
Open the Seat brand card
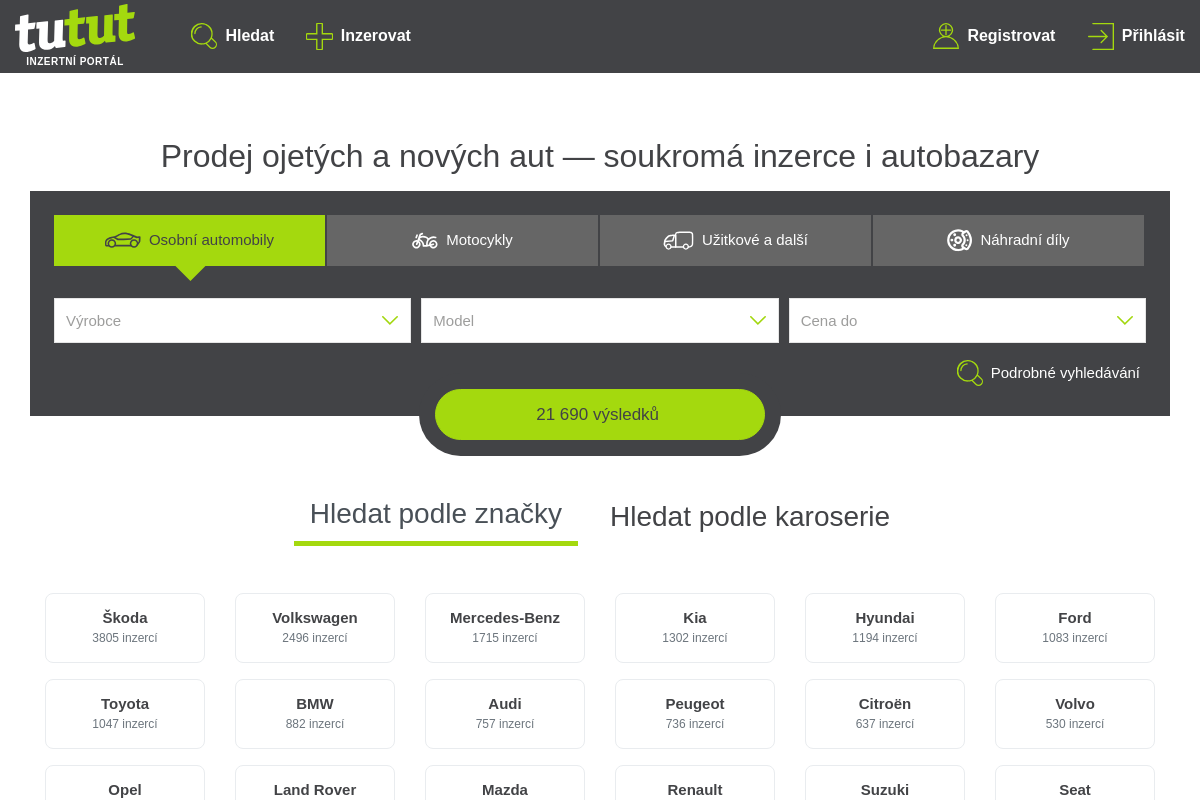1075,783
